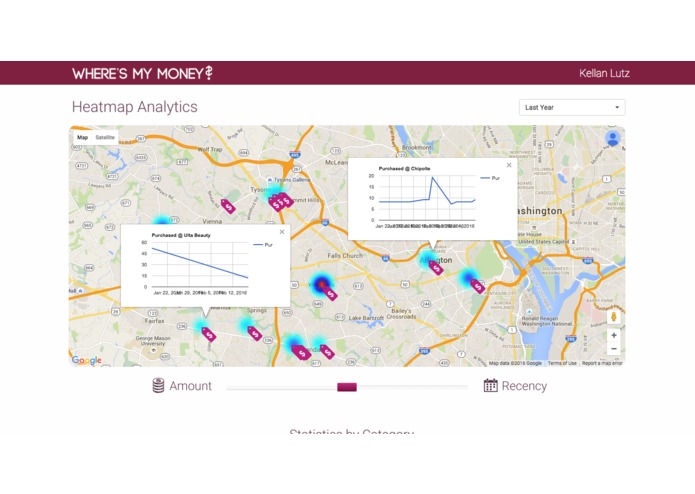695x494 pixels.
Task: Click the Recency calendar icon
Action: [490, 385]
